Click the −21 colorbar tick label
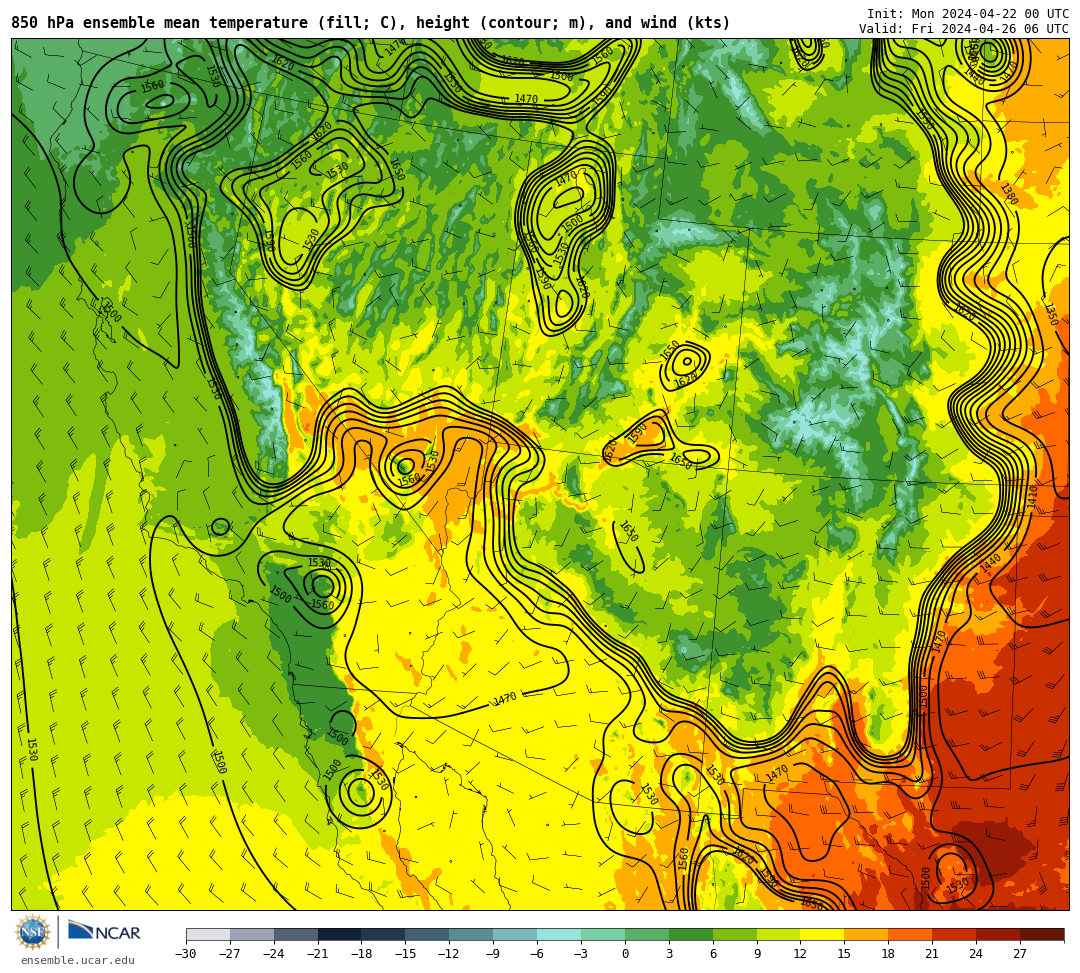The image size is (1080, 973). [318, 954]
